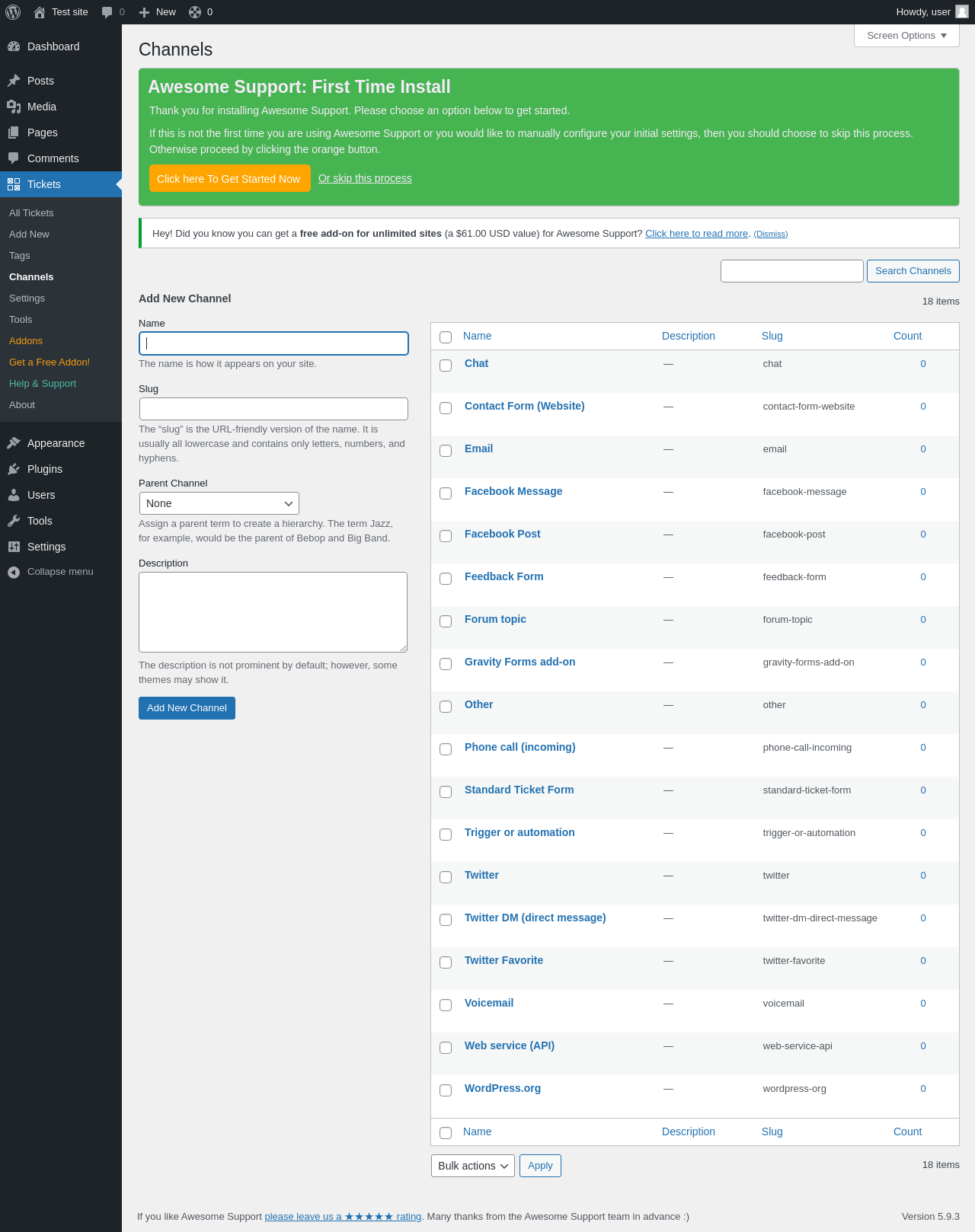Click the Posts pushpin icon
975x1232 pixels.
(14, 81)
